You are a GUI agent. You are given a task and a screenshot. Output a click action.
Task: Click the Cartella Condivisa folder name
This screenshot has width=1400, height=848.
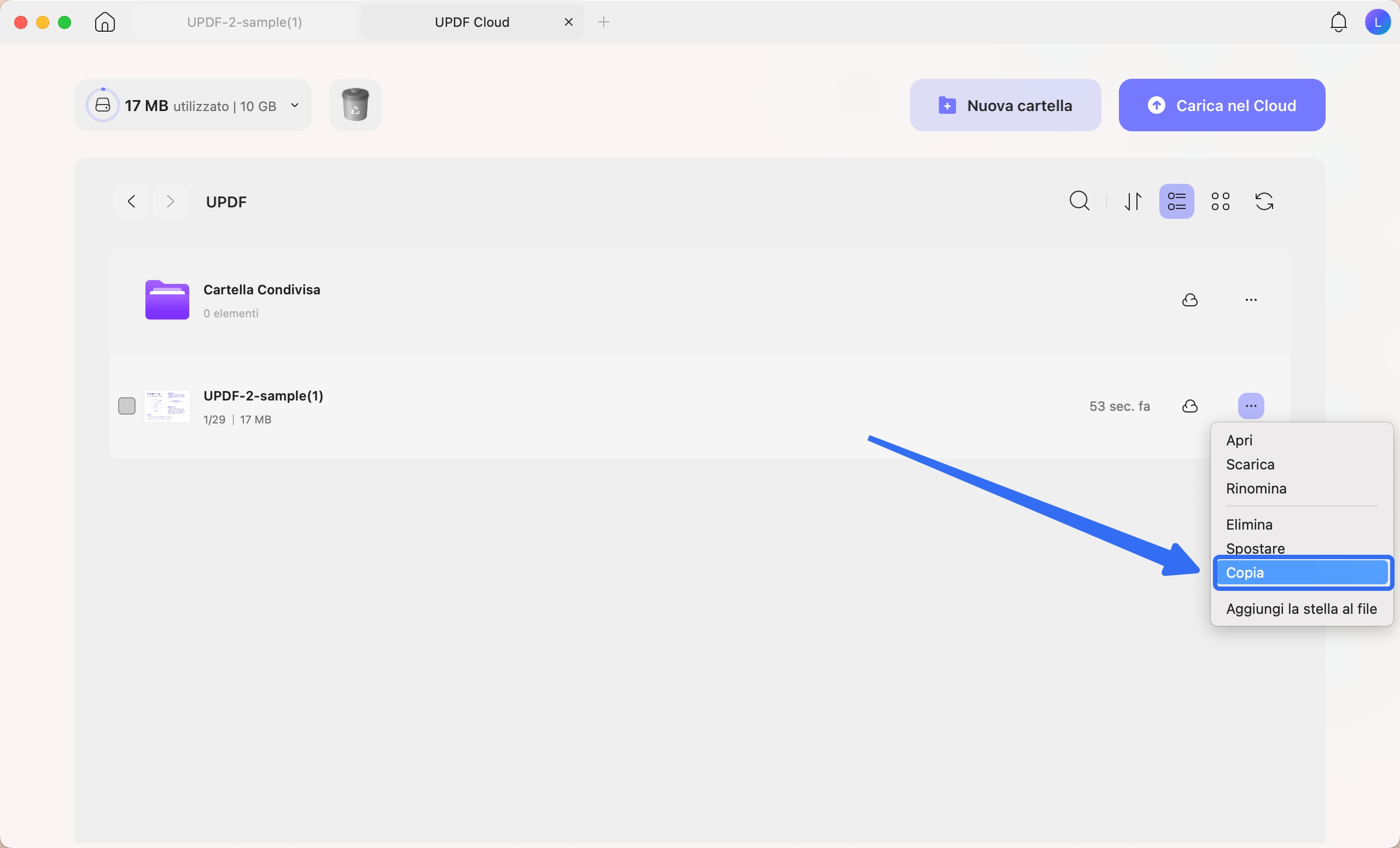(x=262, y=290)
